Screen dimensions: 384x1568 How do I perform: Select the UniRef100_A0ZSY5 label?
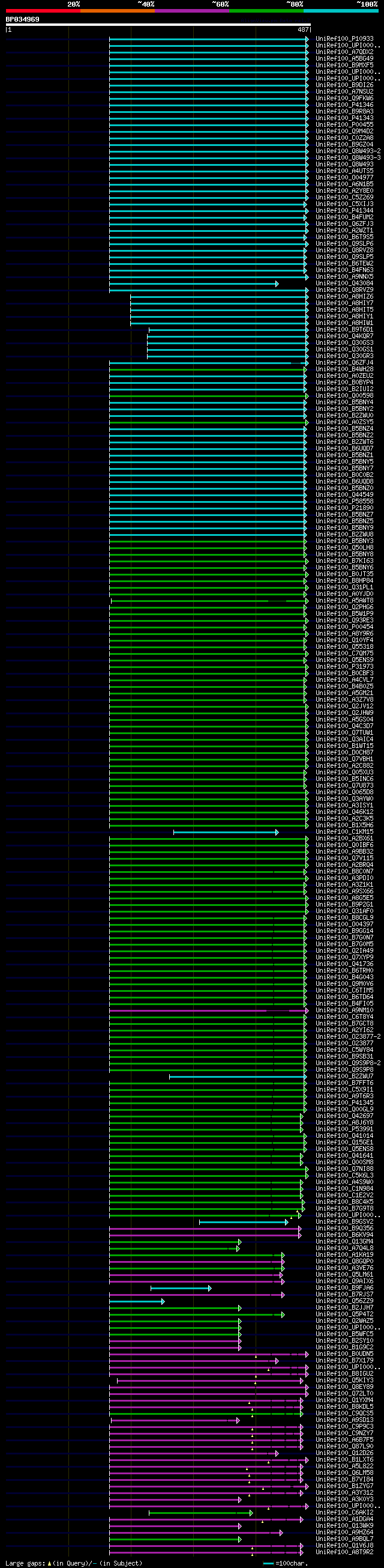[344, 422]
